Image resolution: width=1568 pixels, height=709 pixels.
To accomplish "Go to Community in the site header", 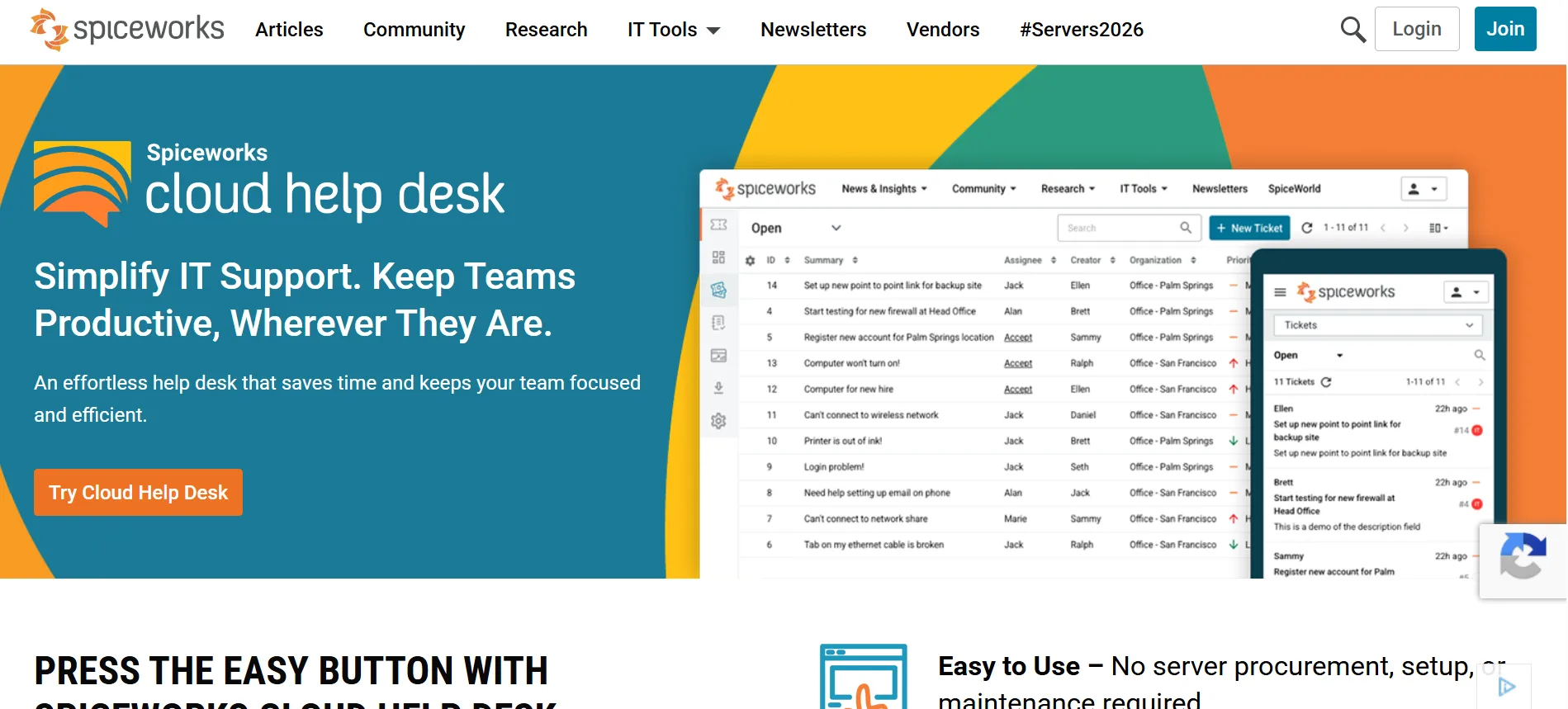I will coord(415,30).
